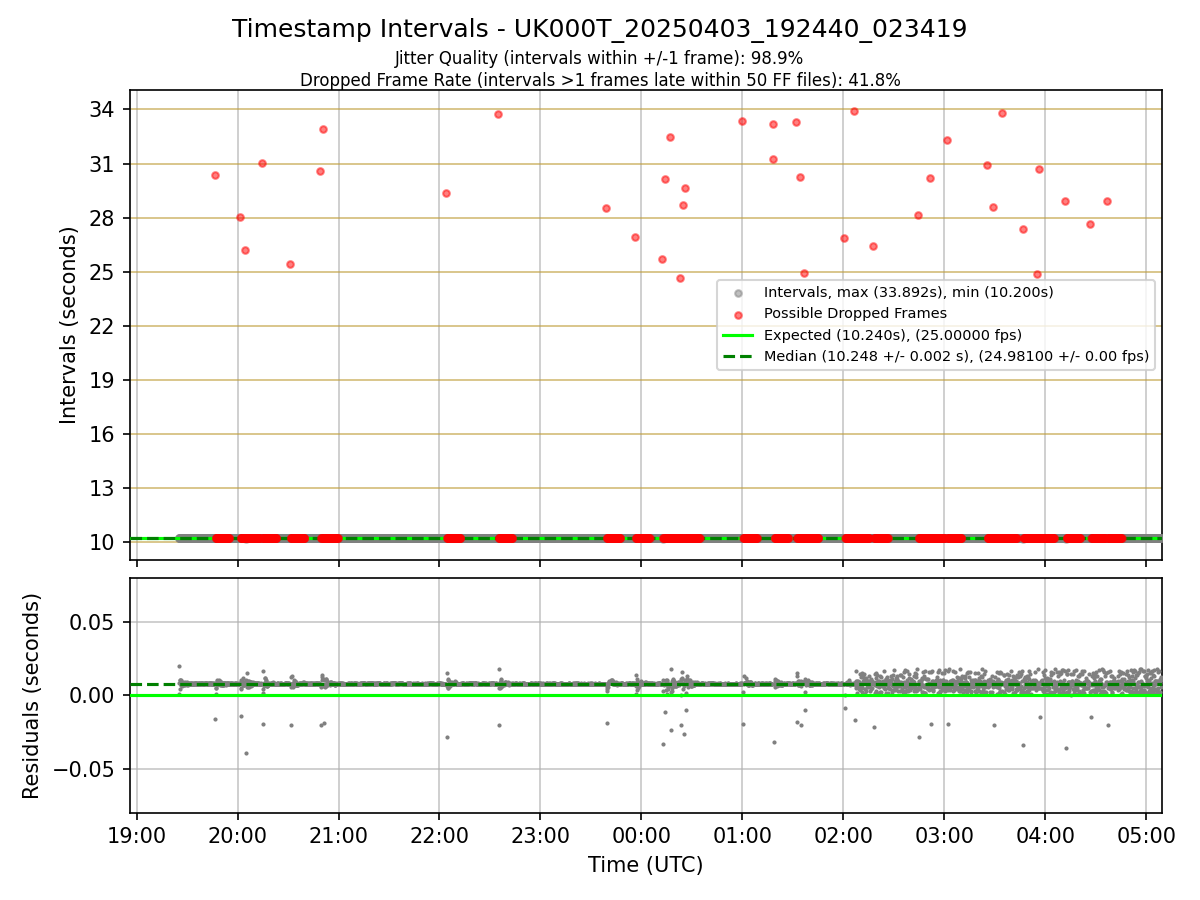Click the red dropped-frame point near 23:40 at 28.5 seconds
The width and height of the screenshot is (1200, 900).
[606, 208]
